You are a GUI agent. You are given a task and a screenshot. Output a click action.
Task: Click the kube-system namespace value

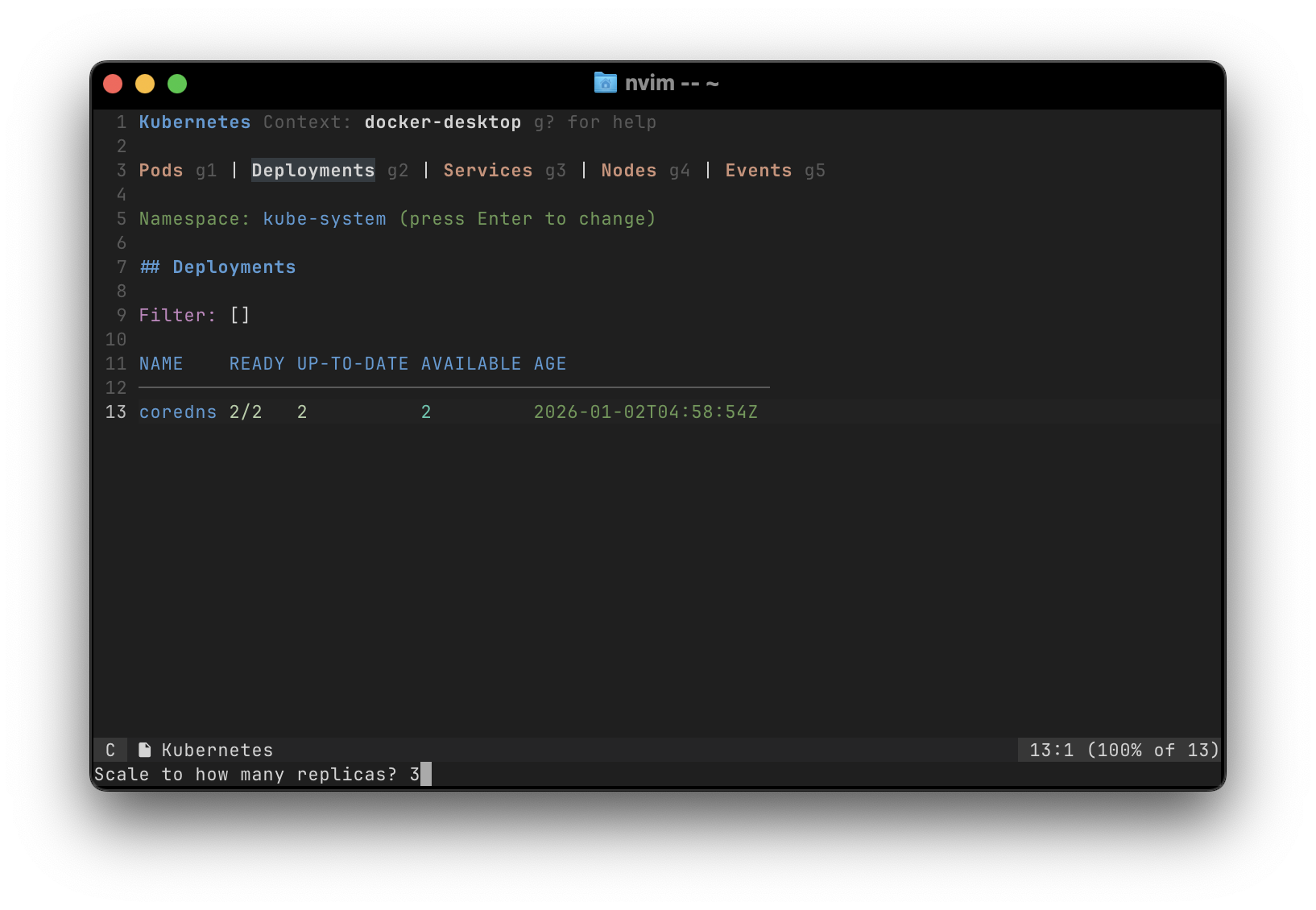tap(325, 219)
